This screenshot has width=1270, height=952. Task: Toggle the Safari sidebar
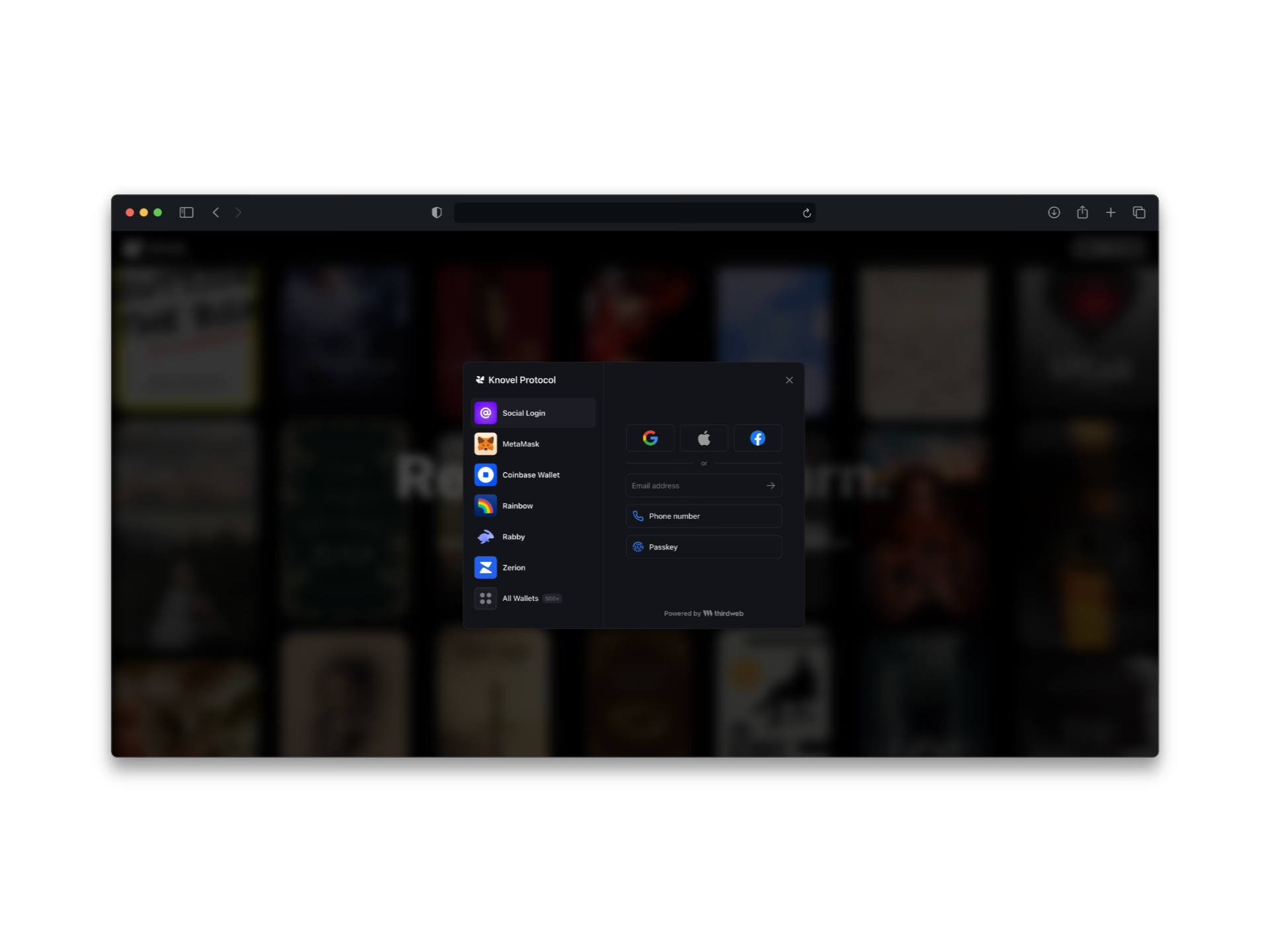click(x=187, y=212)
